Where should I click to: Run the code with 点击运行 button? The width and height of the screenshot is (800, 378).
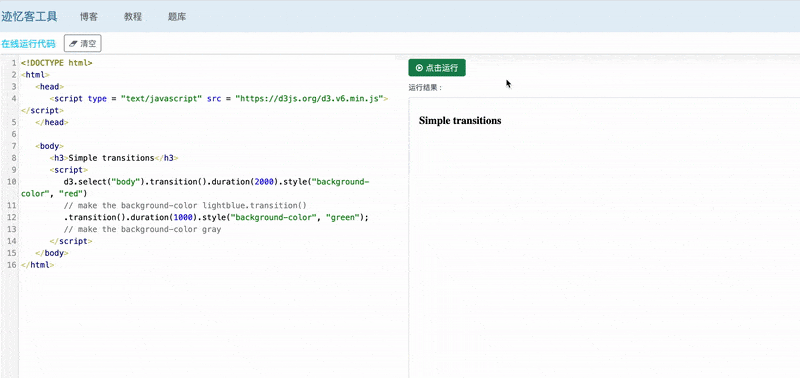click(437, 68)
